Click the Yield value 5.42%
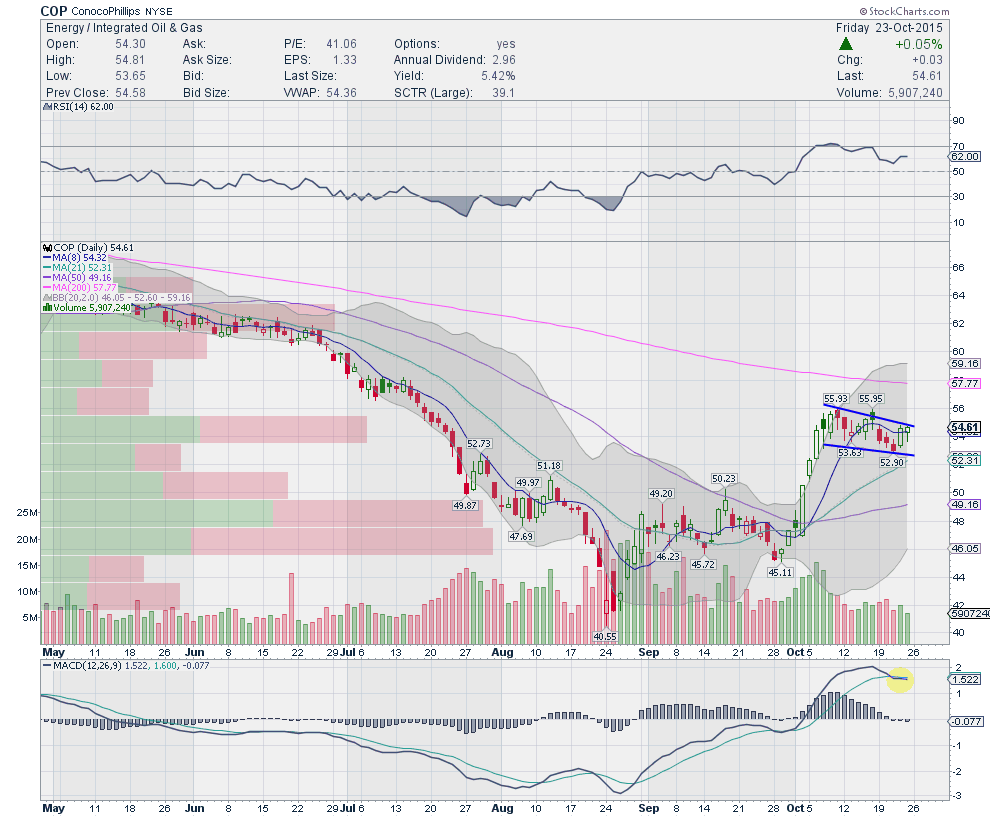990x817 pixels. coord(498,76)
